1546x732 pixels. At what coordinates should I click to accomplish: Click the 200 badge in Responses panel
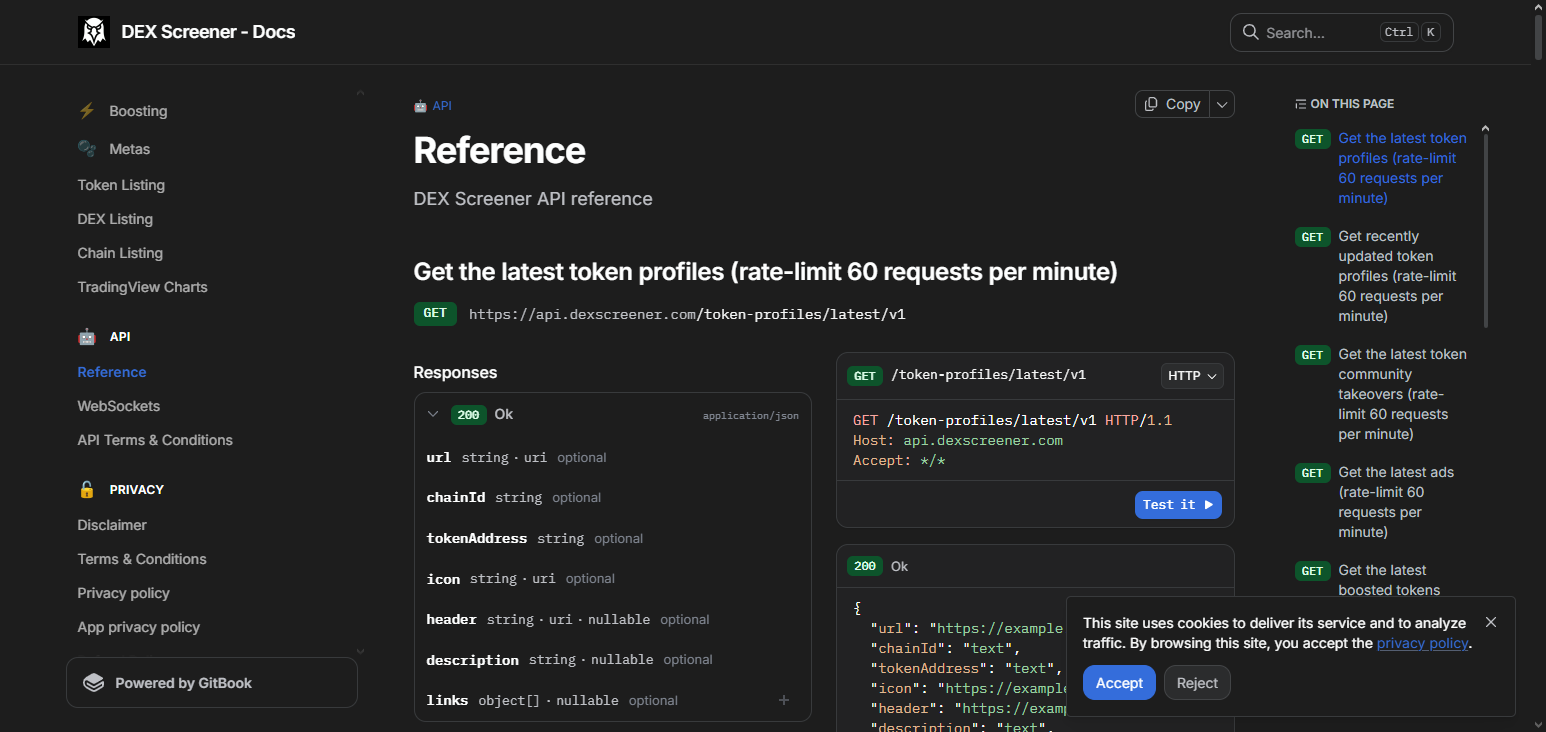468,414
